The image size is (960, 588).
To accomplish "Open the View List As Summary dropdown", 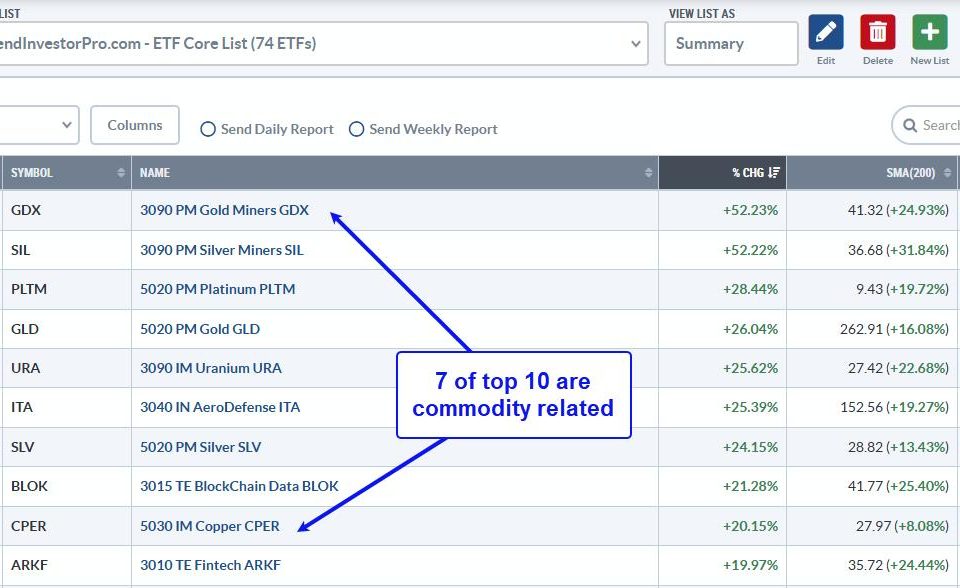I will pyautogui.click(x=730, y=44).
